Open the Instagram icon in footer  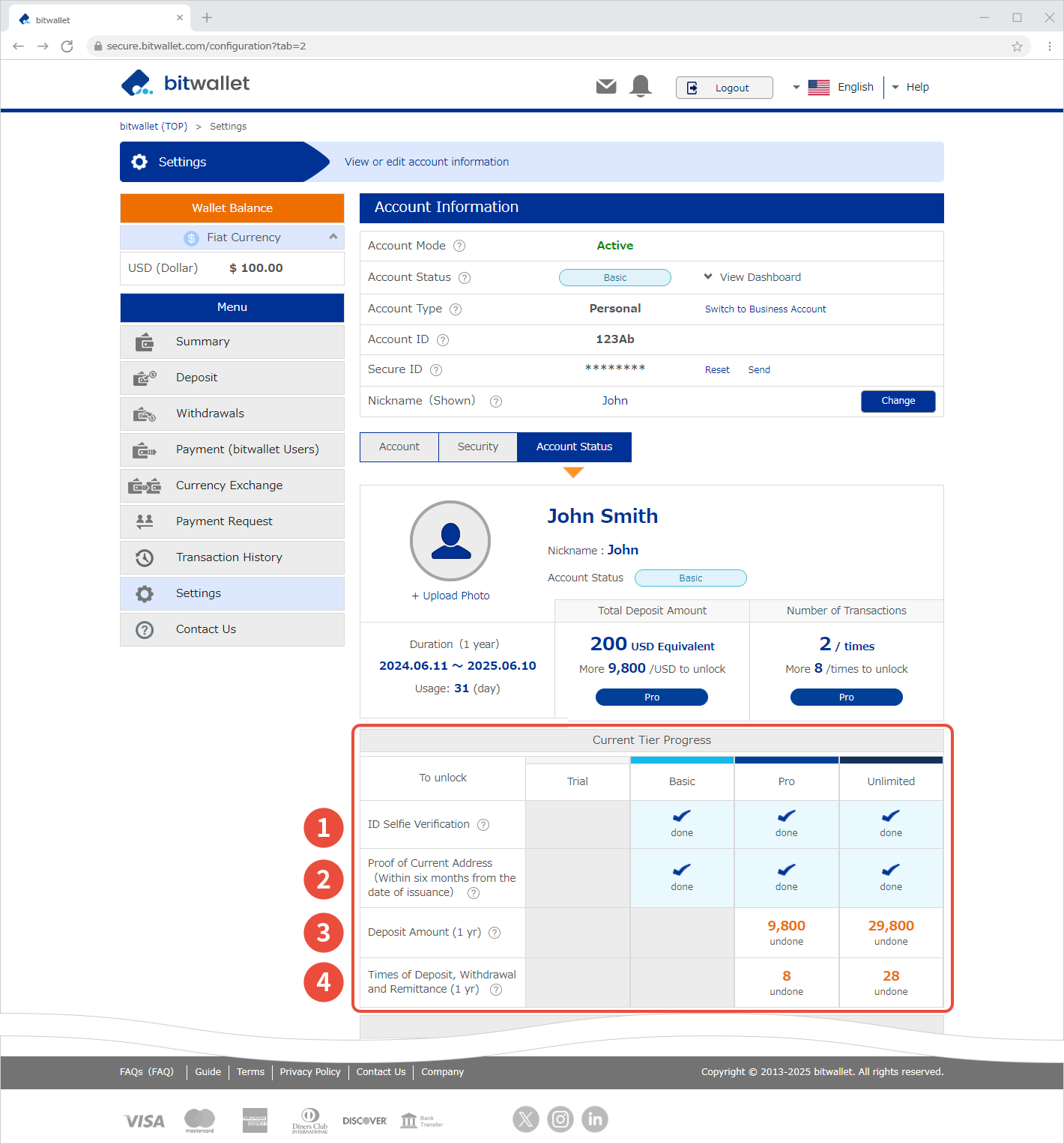point(560,1119)
